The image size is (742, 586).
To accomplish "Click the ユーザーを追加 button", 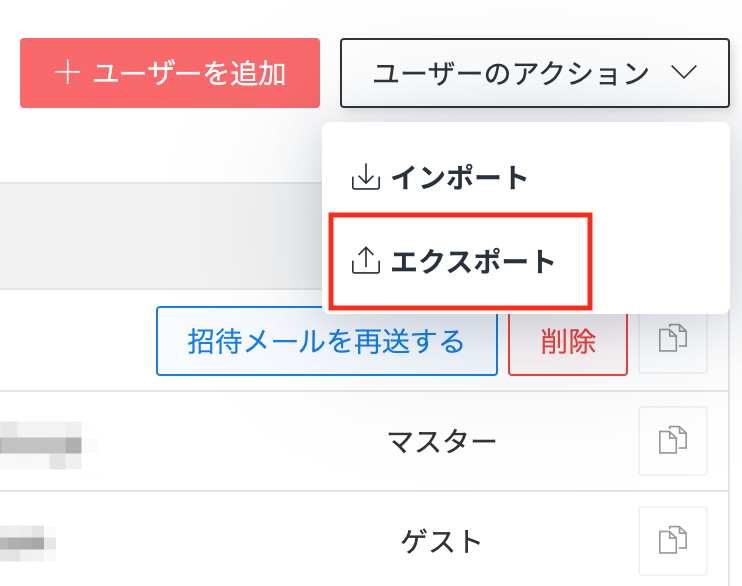I will click(170, 73).
